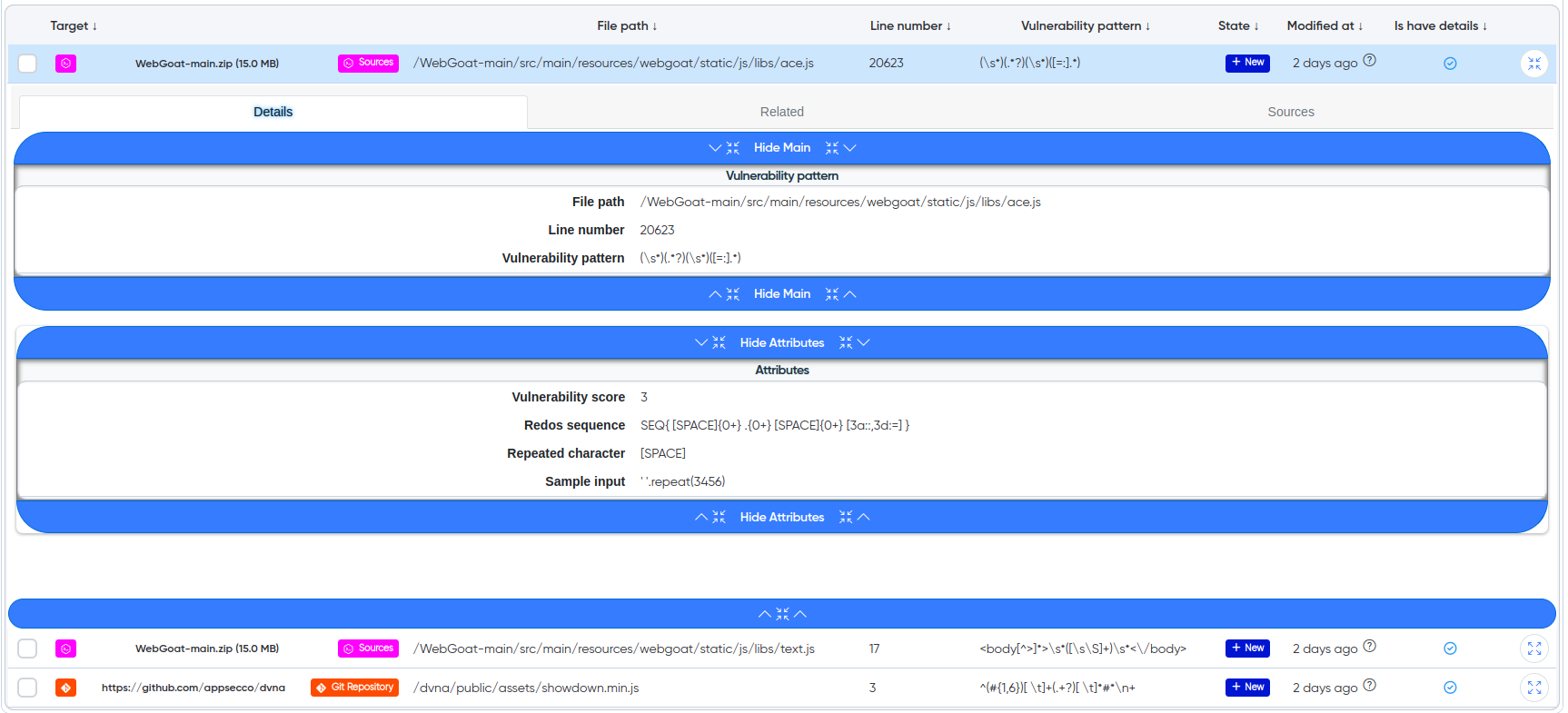Click github.com/appsecco/dvna target link
1568x713 pixels.
pos(194,688)
